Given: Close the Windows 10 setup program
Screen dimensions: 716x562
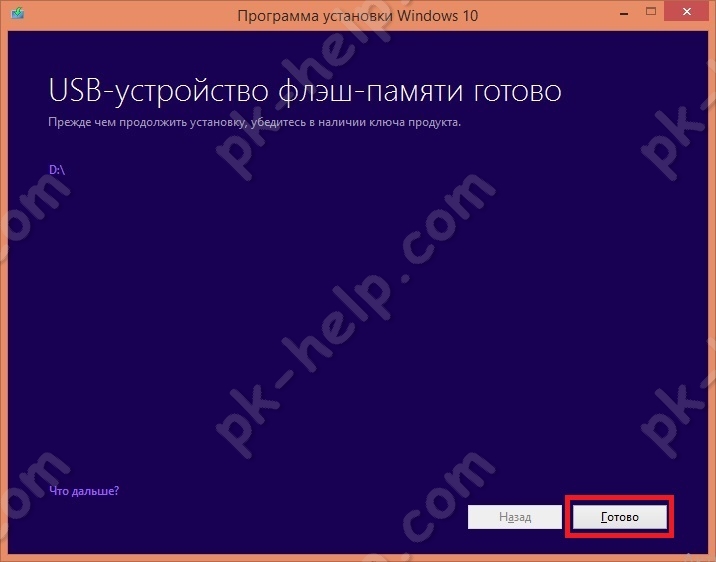Looking at the screenshot, I should tap(687, 12).
